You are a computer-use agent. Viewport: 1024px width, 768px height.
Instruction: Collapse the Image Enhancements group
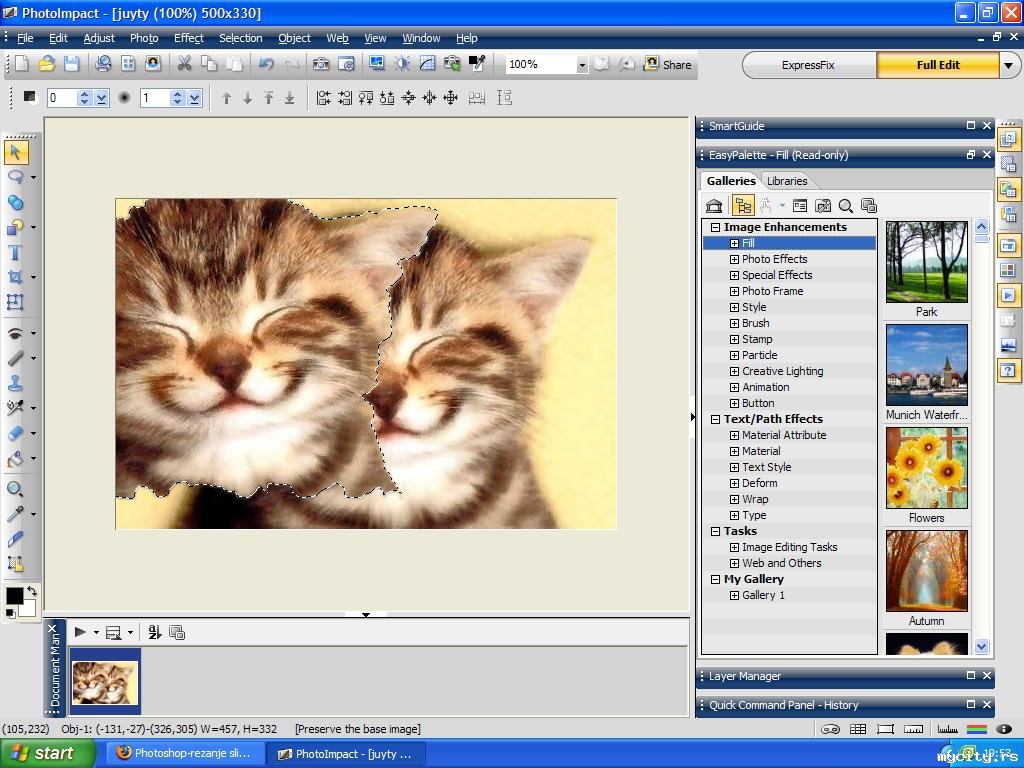point(715,227)
